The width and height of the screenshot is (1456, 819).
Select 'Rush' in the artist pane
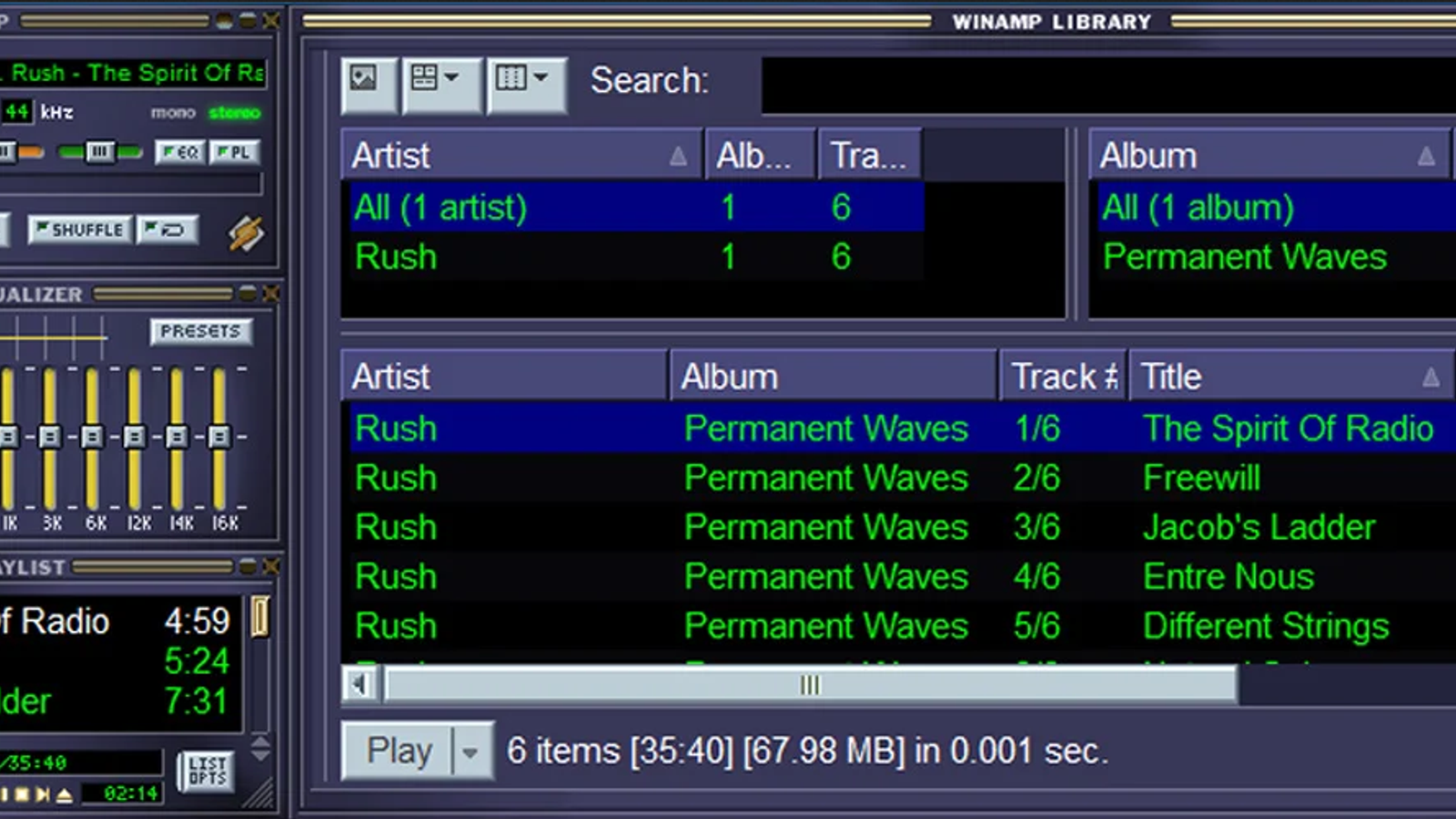tap(632, 257)
